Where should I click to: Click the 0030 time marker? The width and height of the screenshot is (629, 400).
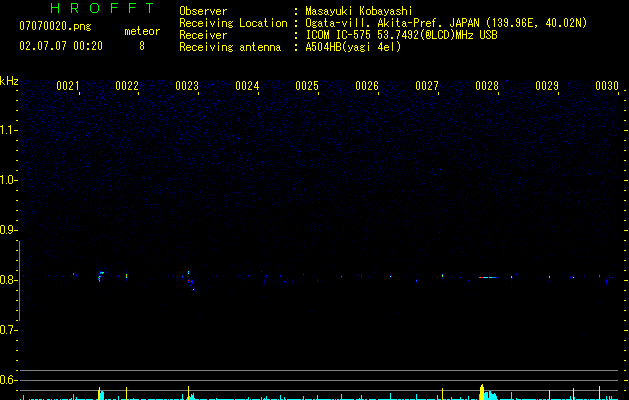(607, 86)
